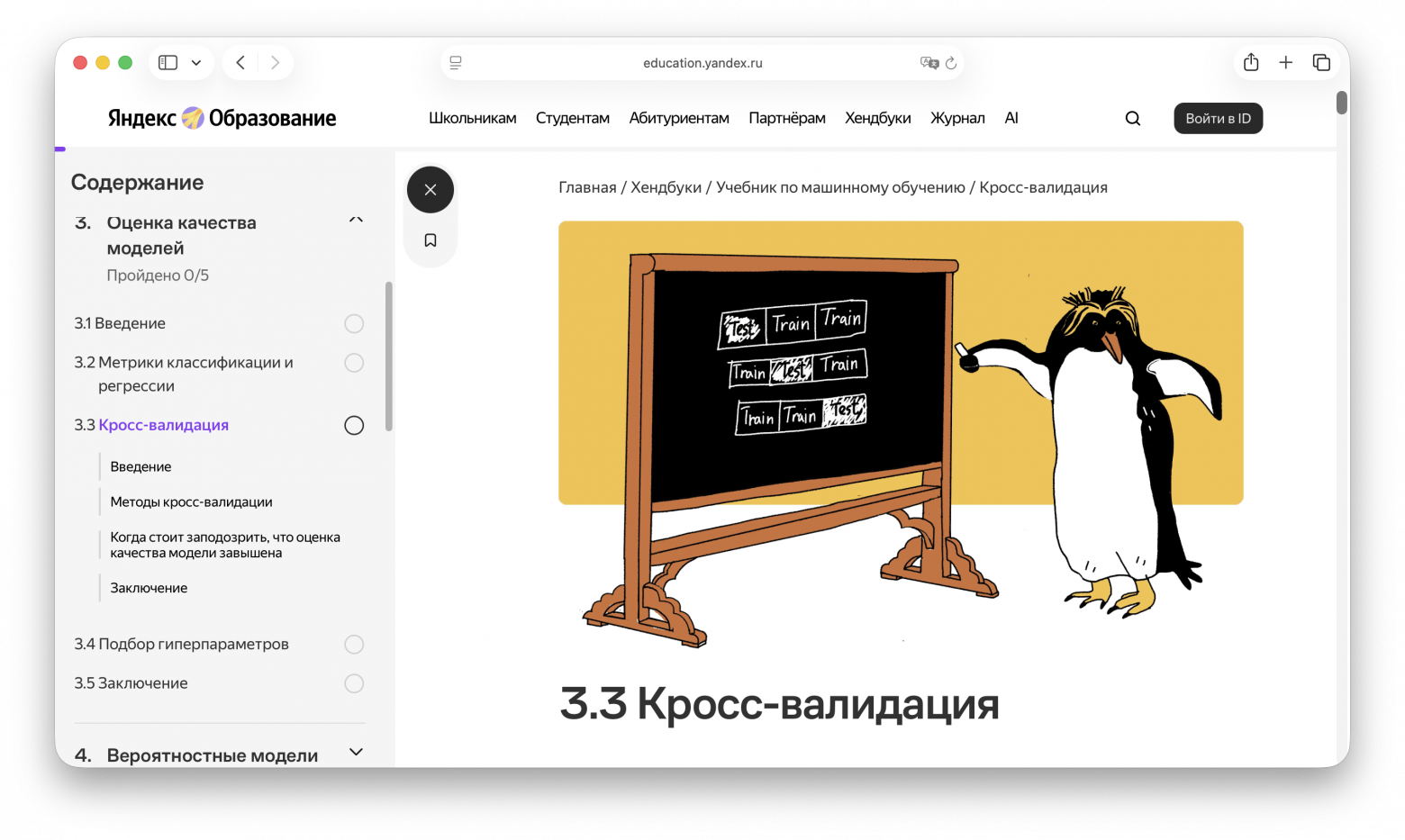Open the Хендбуки menu item
This screenshot has width=1405, height=840.
(878, 118)
